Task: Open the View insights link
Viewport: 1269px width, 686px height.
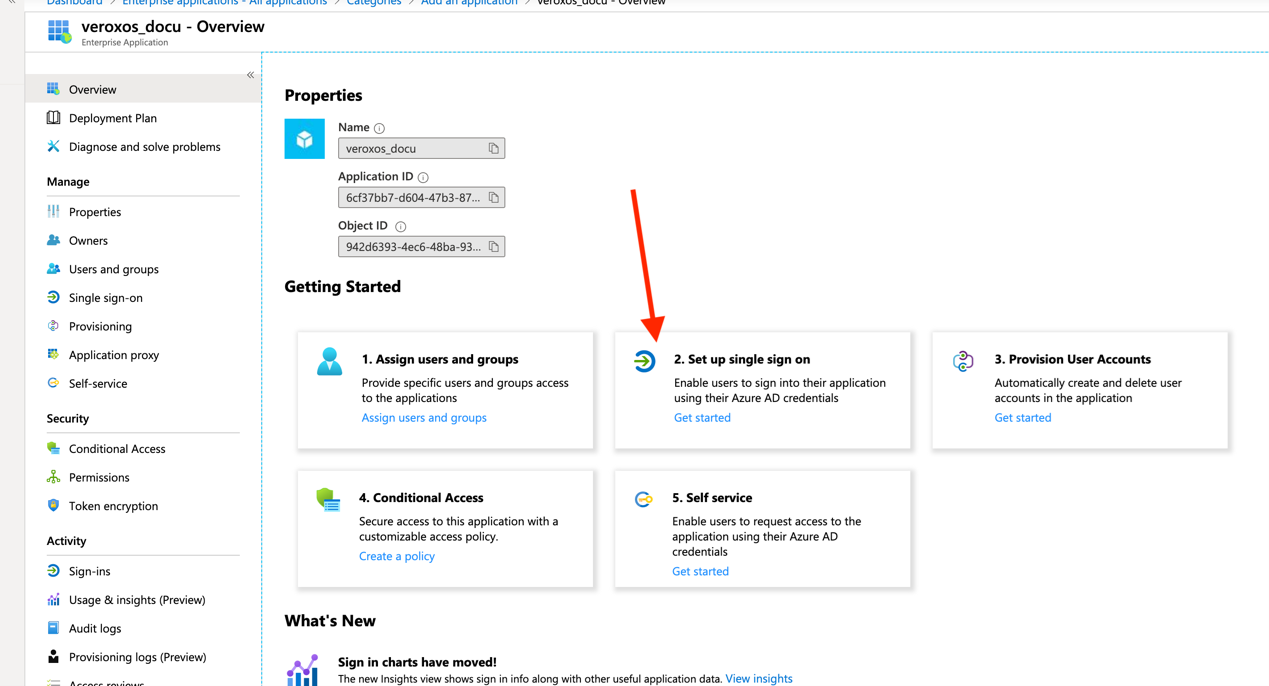Action: coord(759,679)
